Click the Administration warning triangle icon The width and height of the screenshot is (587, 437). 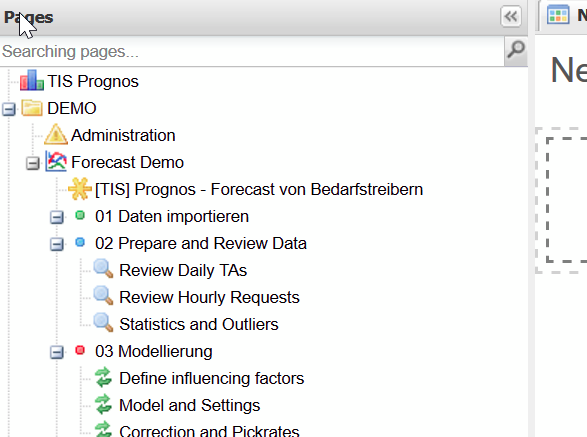pos(56,134)
